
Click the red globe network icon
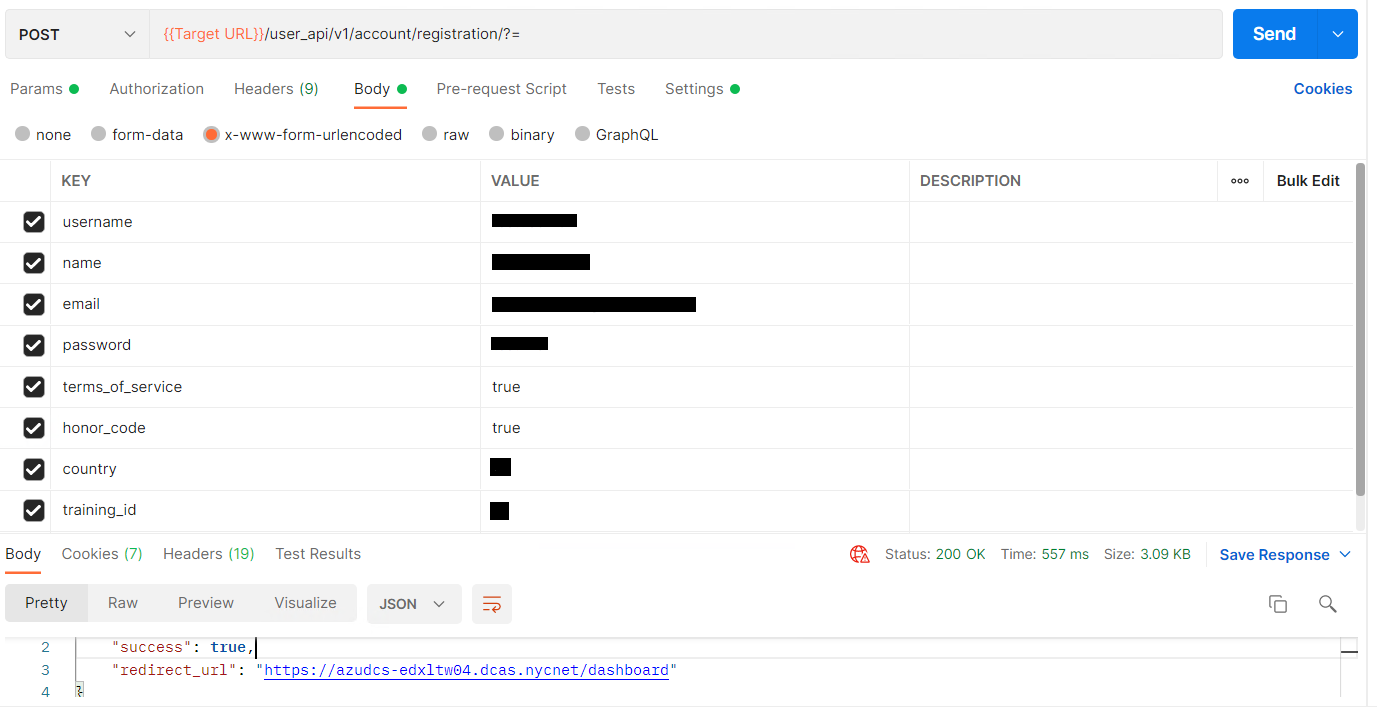(x=859, y=554)
